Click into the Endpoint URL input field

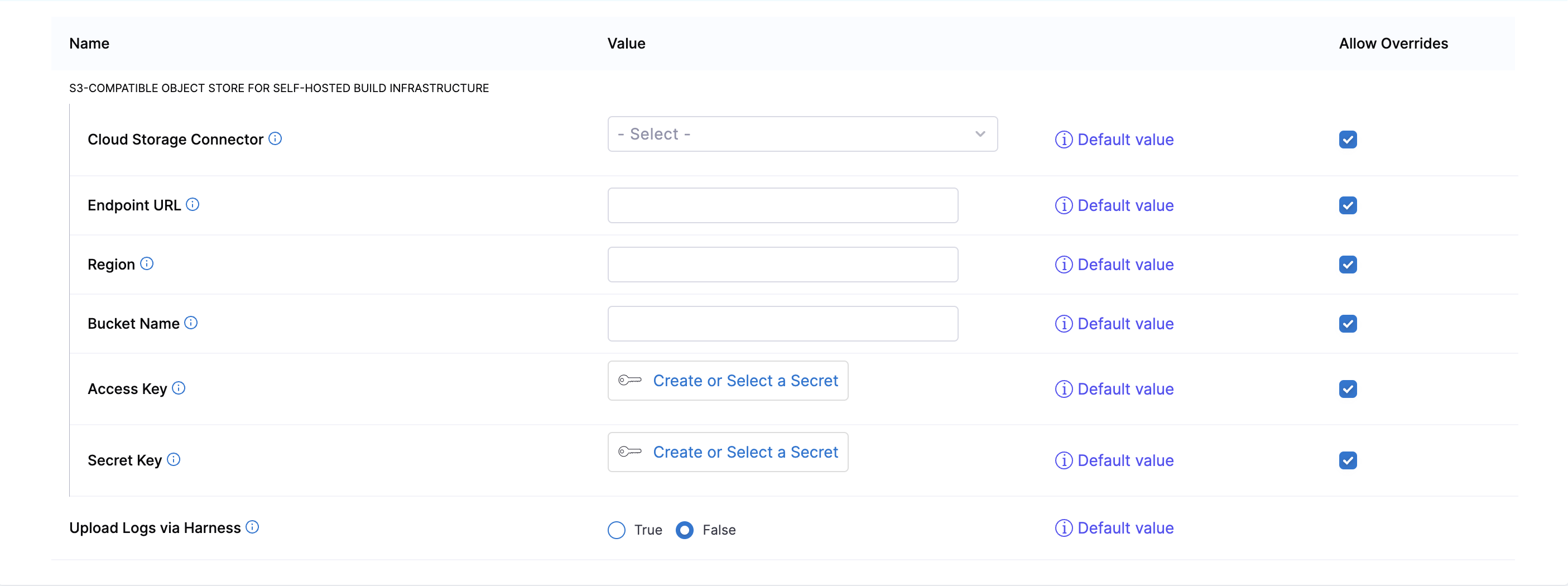coord(782,206)
